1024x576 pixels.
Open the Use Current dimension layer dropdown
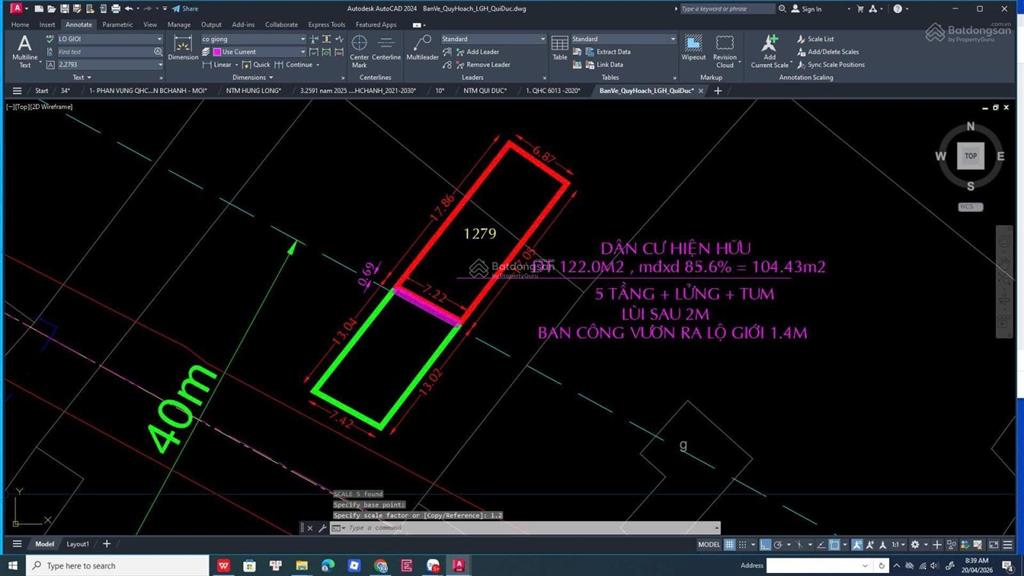[x=302, y=52]
